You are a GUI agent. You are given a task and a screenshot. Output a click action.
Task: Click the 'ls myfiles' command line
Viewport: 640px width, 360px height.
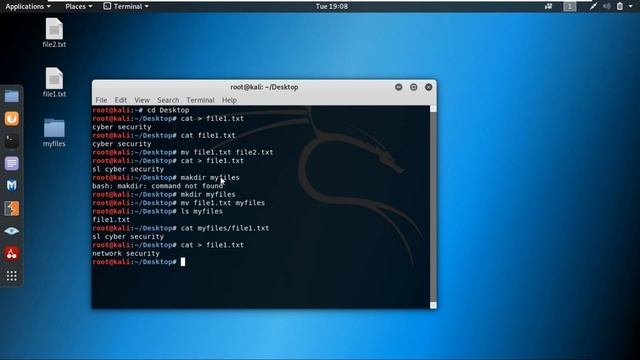[x=202, y=211]
